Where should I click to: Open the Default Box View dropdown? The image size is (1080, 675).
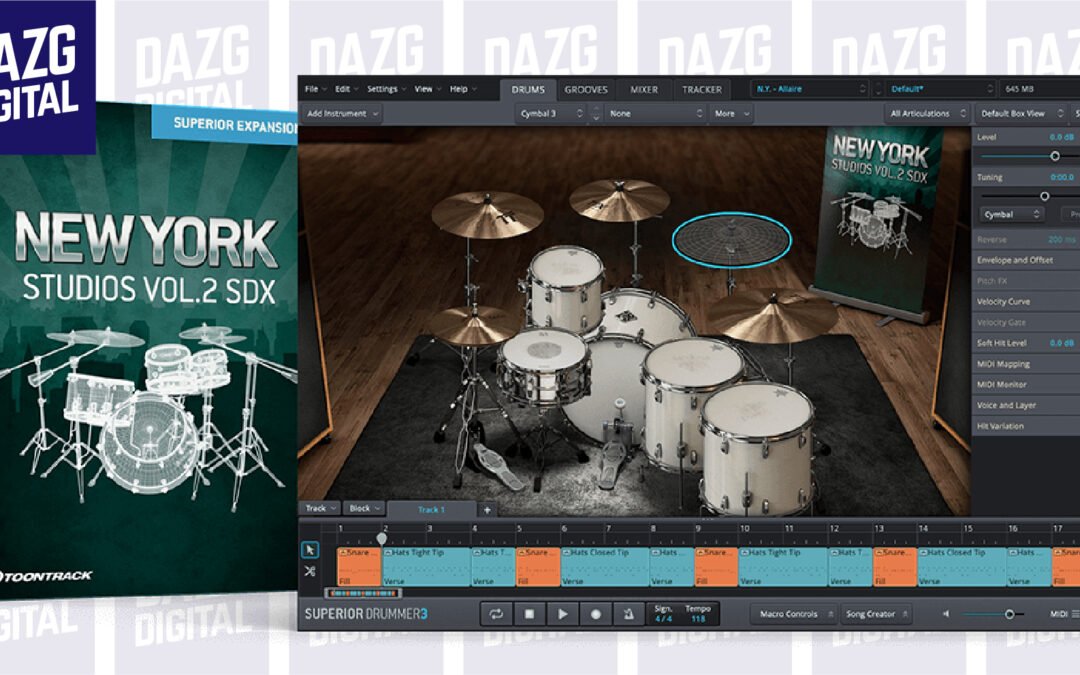(x=1021, y=114)
